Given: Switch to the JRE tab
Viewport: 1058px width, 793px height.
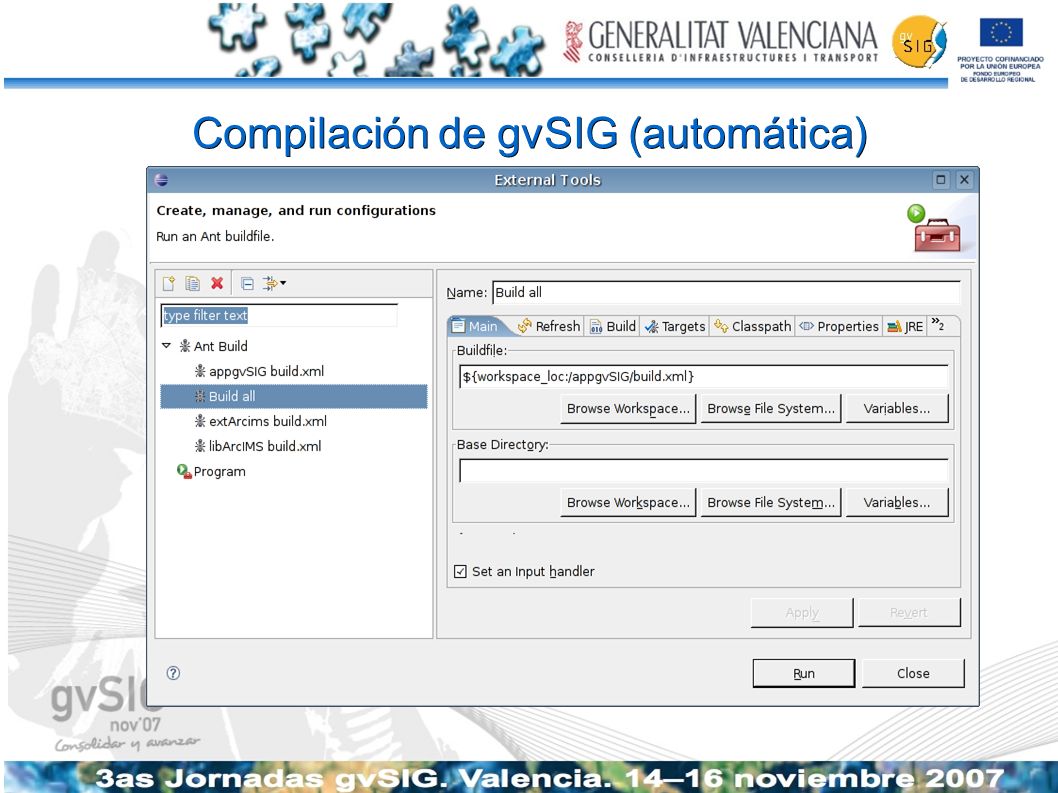Looking at the screenshot, I should pos(905,326).
